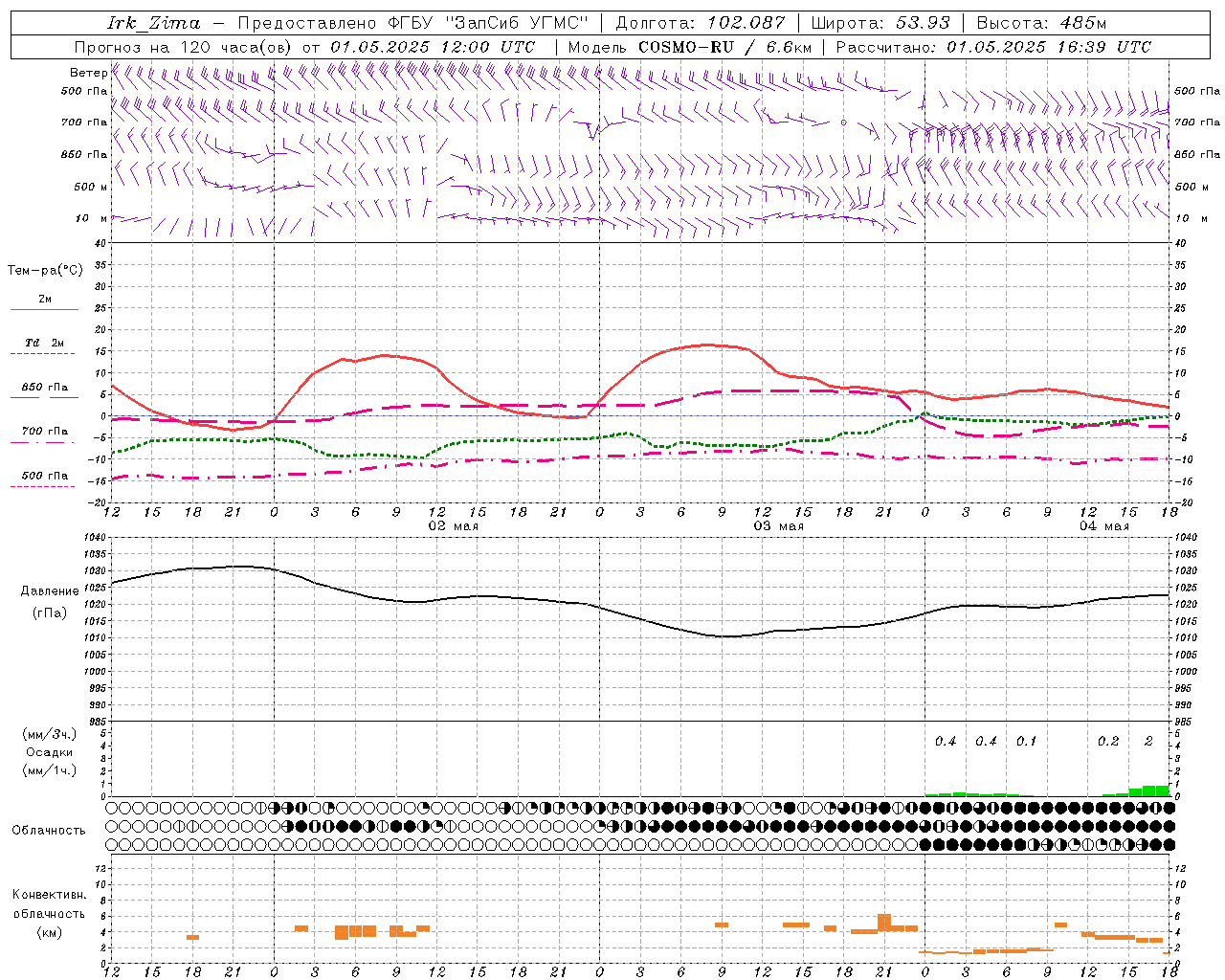Image resolution: width=1225 pixels, height=980 pixels.
Task: Click the Конвективн. label
Action: pos(49,895)
